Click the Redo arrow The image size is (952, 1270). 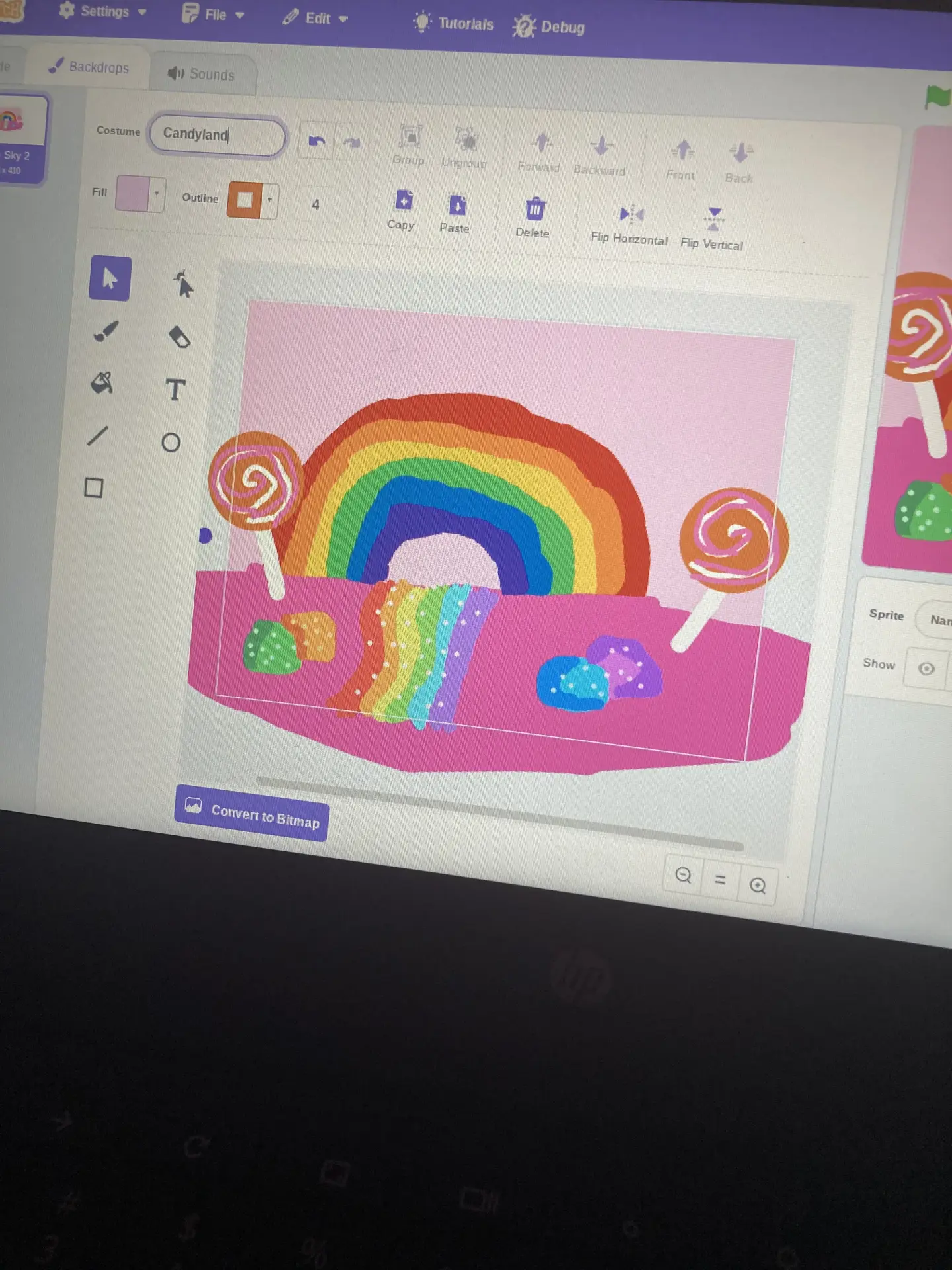click(352, 143)
